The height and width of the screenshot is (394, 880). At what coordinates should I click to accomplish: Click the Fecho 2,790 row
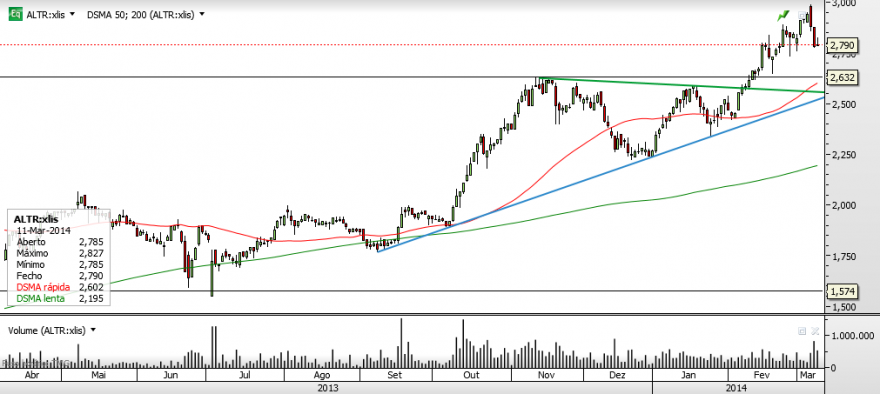point(59,276)
